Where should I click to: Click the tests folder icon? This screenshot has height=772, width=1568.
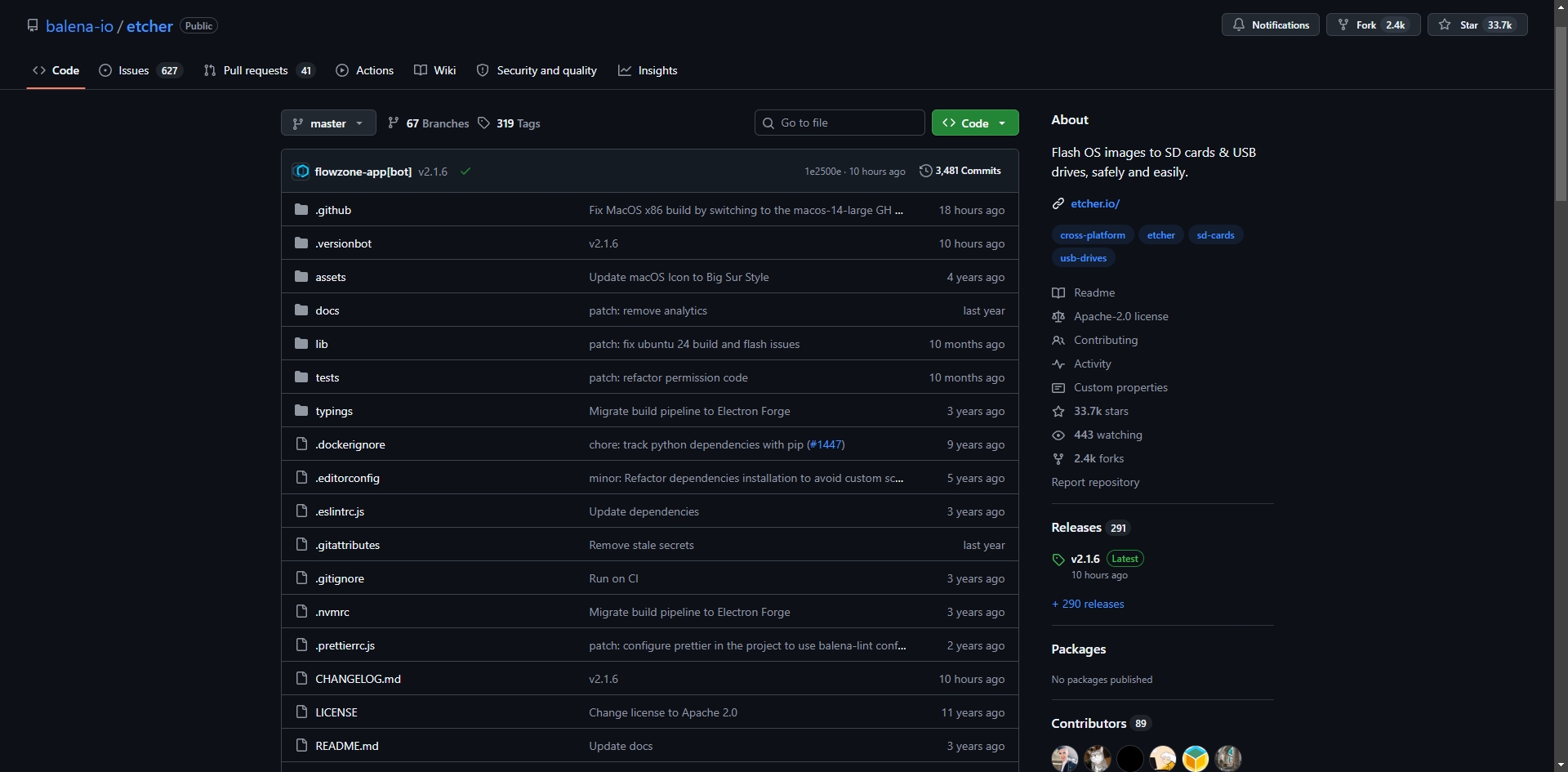(301, 377)
